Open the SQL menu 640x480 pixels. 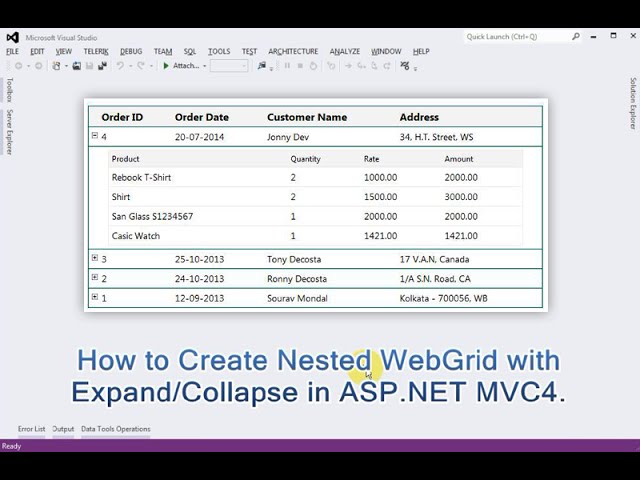(190, 51)
